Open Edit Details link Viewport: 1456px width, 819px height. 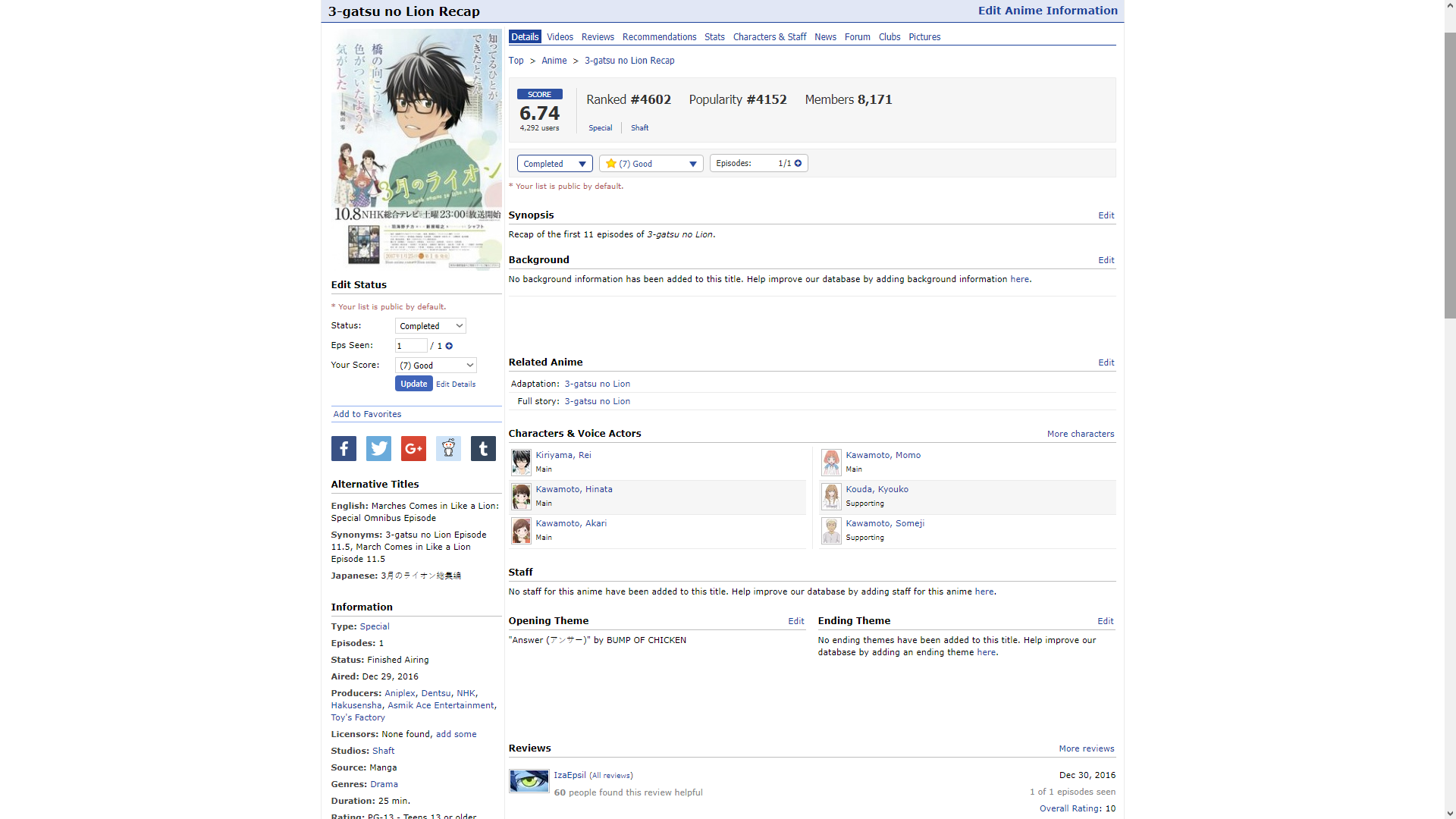pos(456,384)
